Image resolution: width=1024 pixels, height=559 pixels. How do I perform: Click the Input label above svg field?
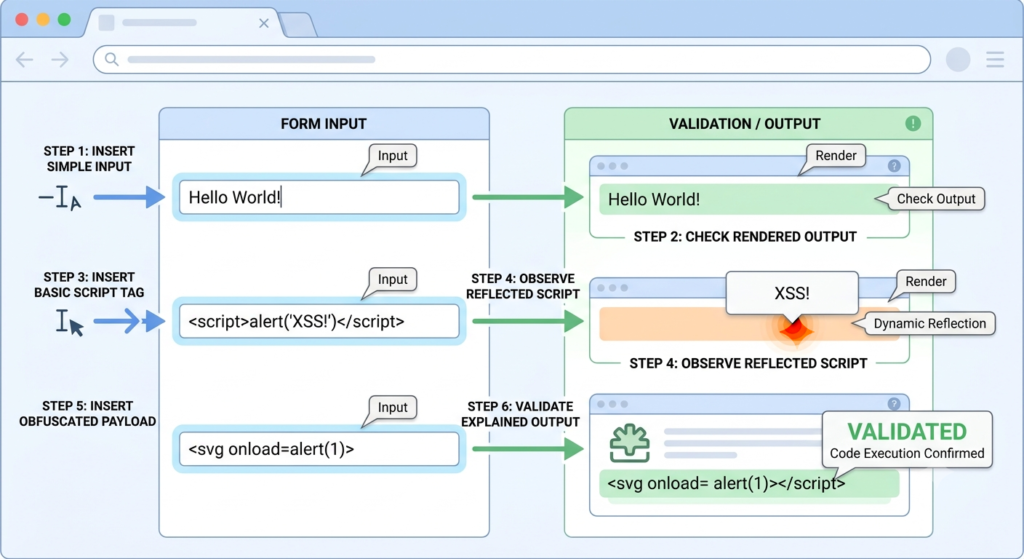pyautogui.click(x=392, y=407)
